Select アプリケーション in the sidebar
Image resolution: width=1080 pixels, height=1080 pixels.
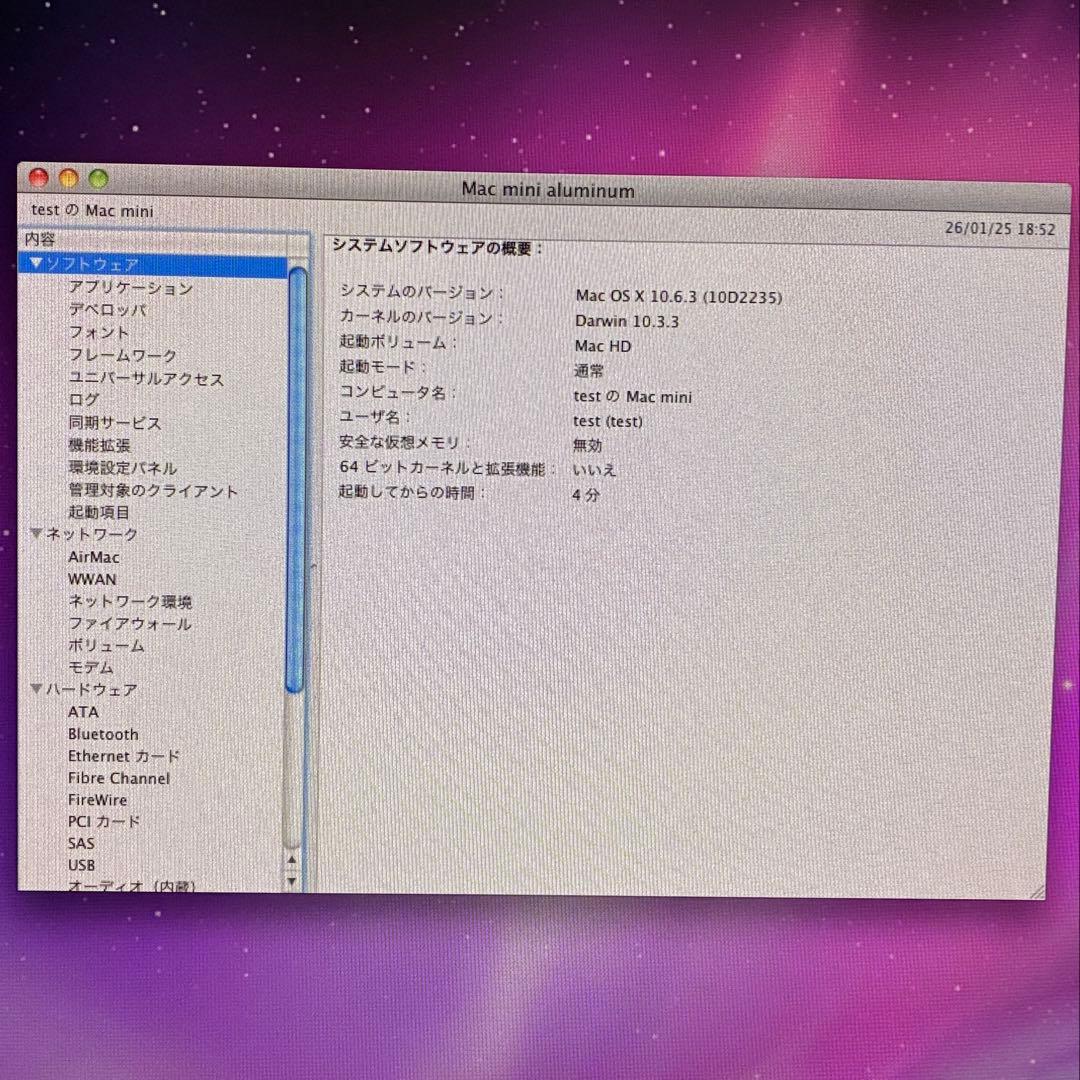(130, 288)
